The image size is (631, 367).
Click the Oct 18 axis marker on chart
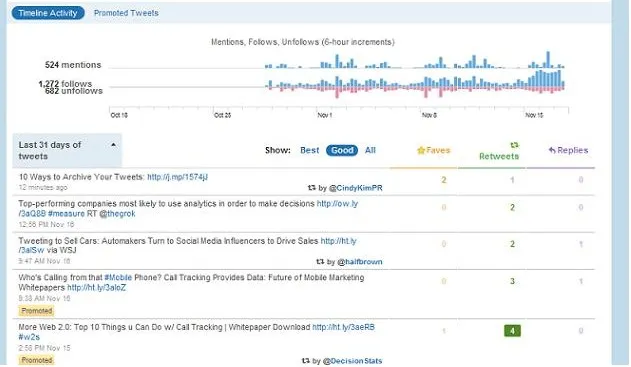(119, 115)
